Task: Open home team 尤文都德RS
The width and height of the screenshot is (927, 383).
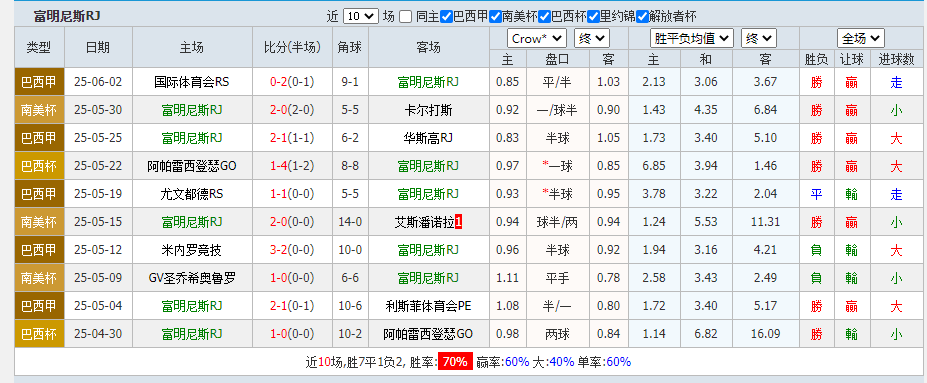Action: 191,194
